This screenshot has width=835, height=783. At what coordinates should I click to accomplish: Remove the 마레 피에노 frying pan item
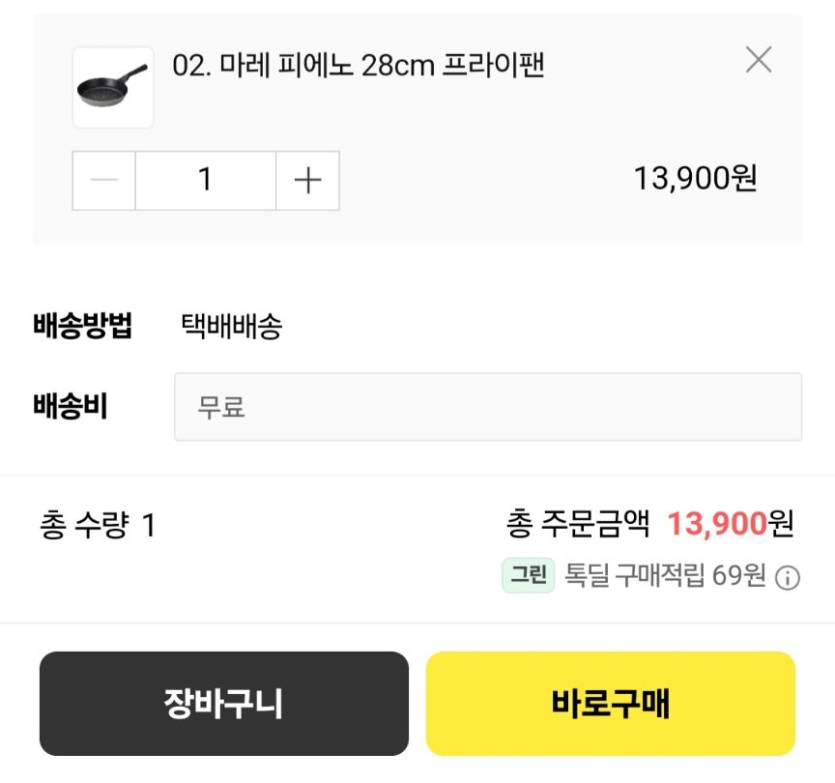point(759,61)
